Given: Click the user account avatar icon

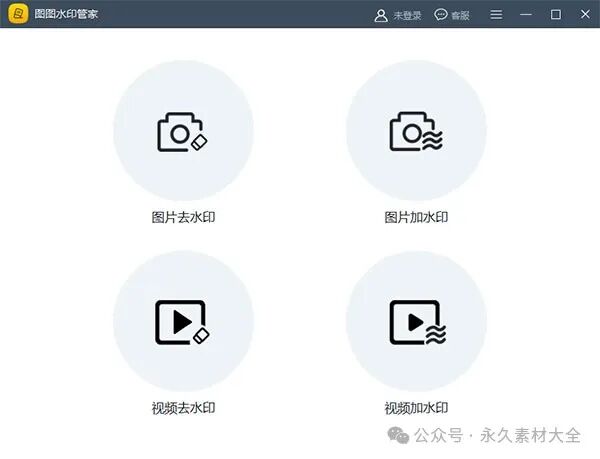Looking at the screenshot, I should pyautogui.click(x=381, y=15).
